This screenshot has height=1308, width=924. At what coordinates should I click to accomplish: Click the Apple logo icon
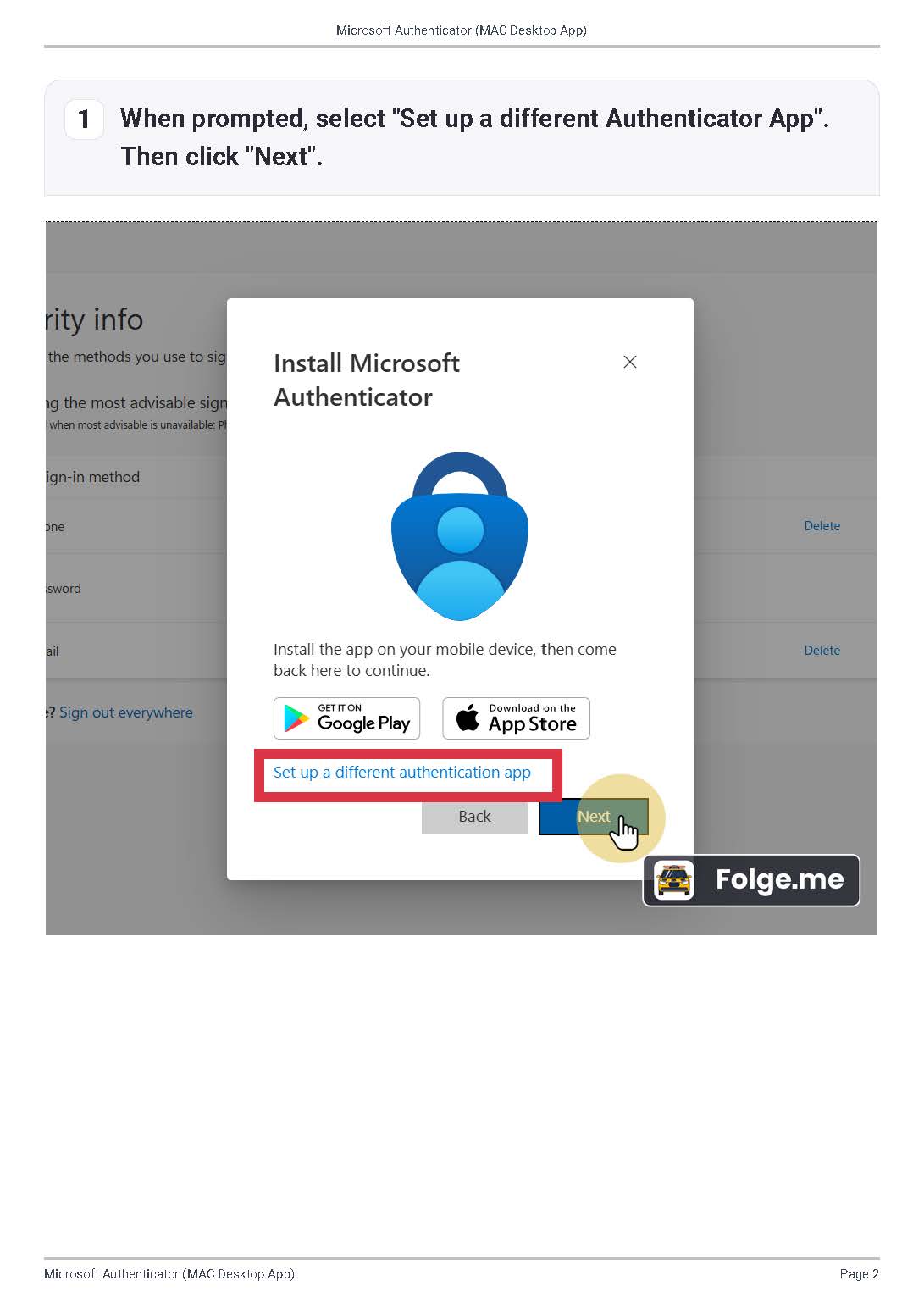[468, 717]
